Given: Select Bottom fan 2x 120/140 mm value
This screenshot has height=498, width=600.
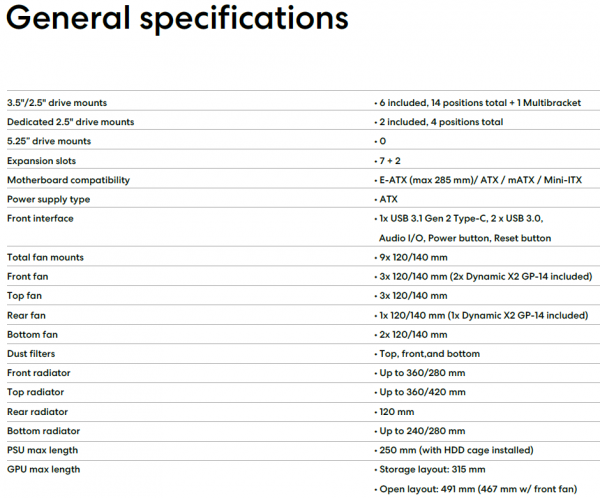Looking at the screenshot, I should 413,335.
